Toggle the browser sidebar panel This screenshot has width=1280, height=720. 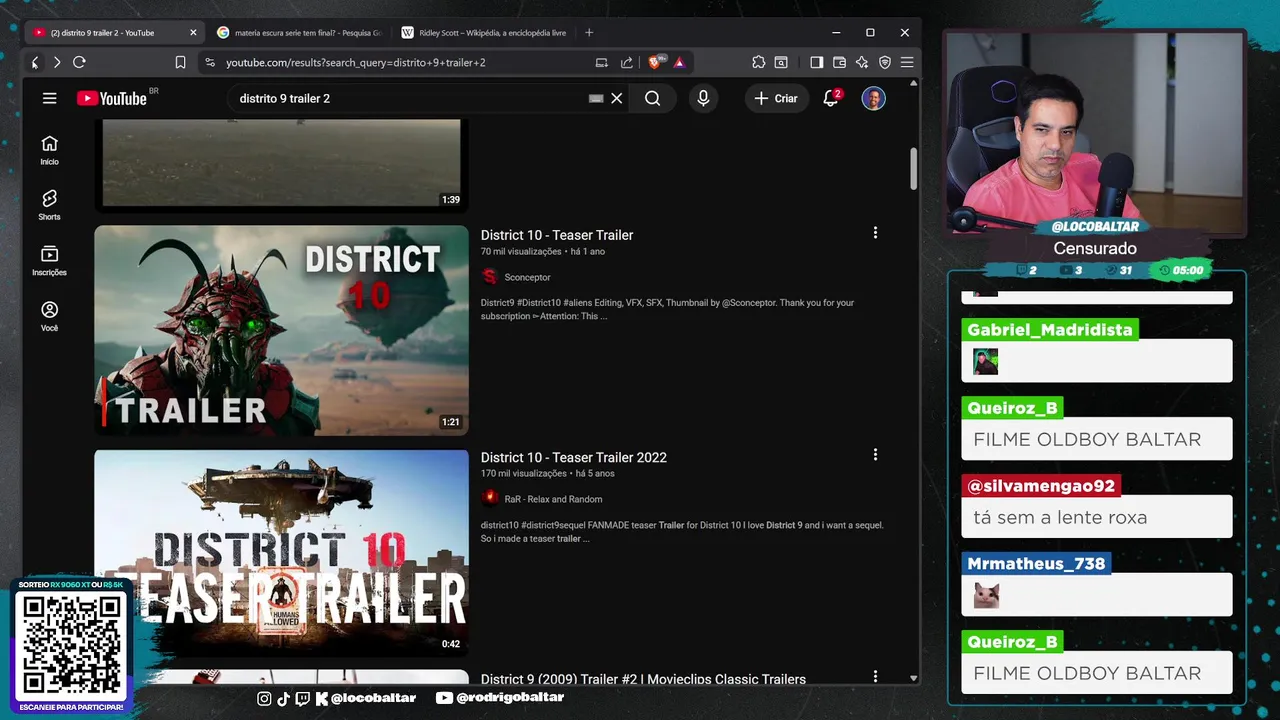816,62
